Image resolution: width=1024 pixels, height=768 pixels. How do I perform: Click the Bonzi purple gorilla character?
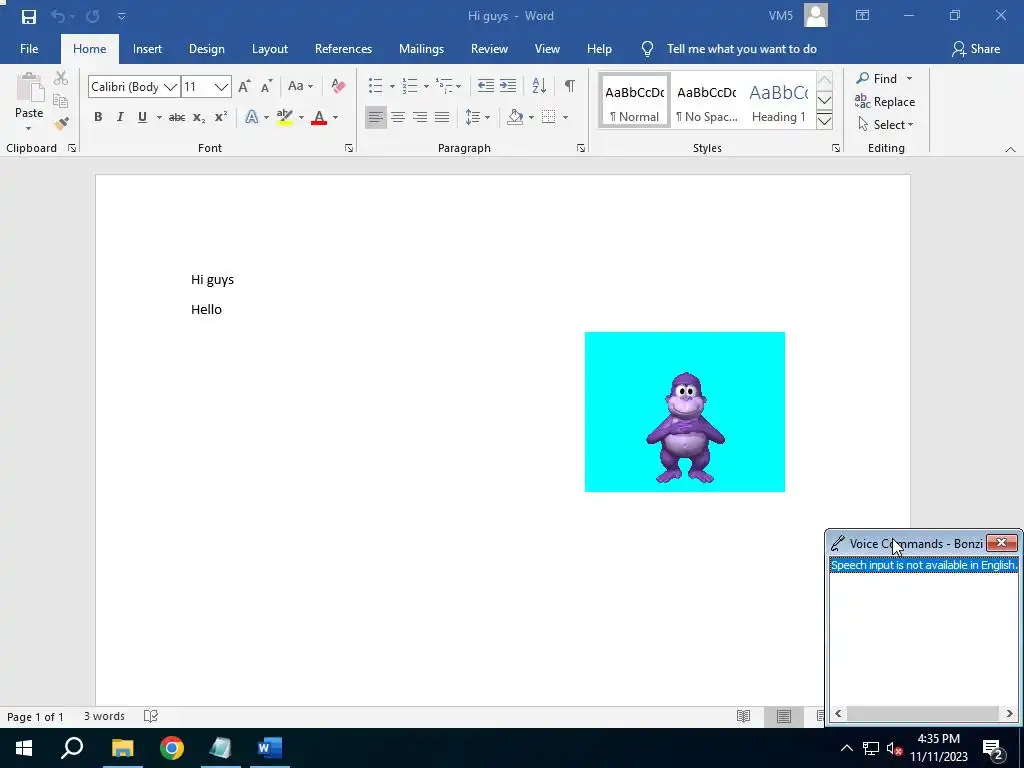click(x=685, y=428)
